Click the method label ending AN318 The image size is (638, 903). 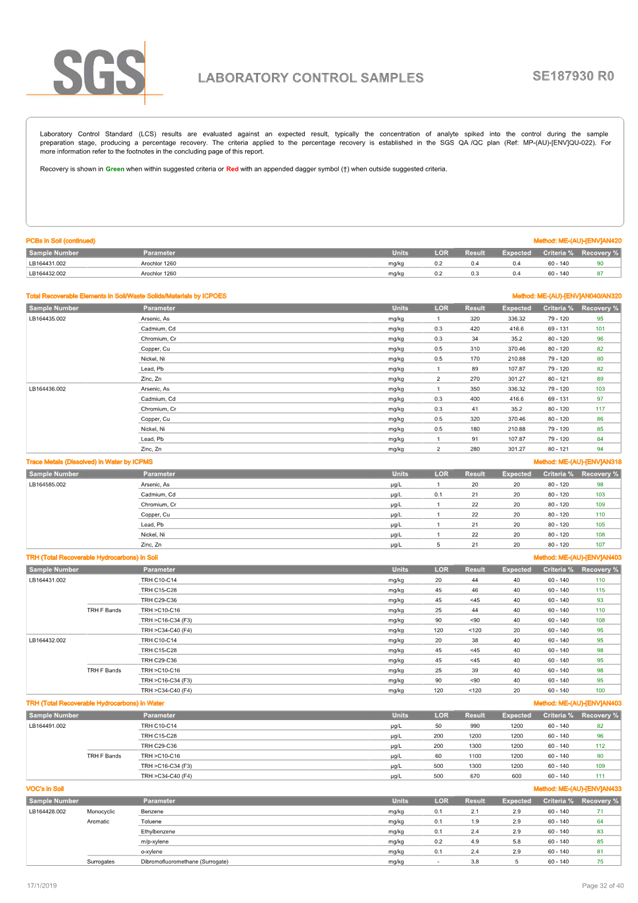(x=577, y=462)
